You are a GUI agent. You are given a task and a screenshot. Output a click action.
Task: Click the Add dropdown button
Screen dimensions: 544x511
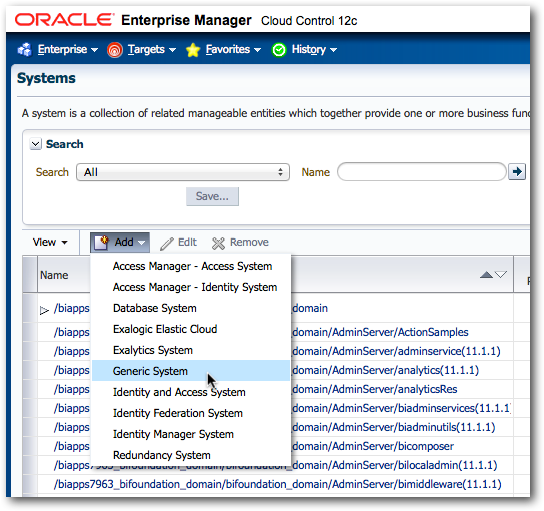(x=120, y=242)
